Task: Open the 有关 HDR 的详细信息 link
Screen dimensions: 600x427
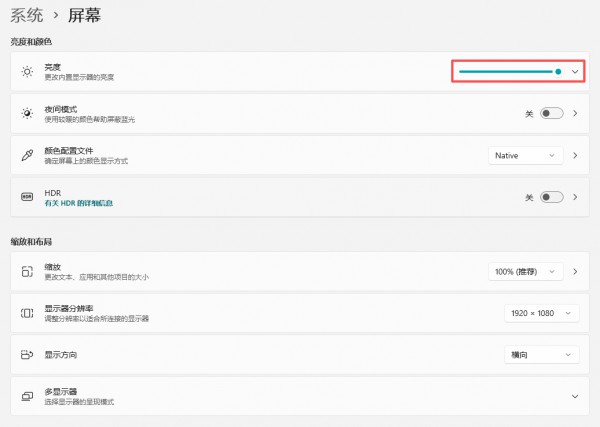Action: coord(79,203)
